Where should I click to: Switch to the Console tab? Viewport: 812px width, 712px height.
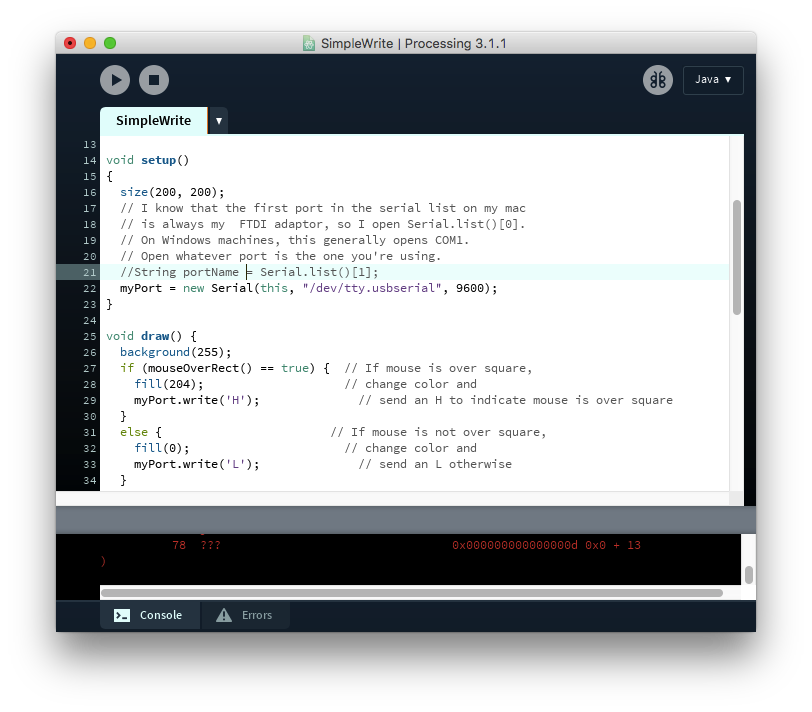pyautogui.click(x=149, y=615)
